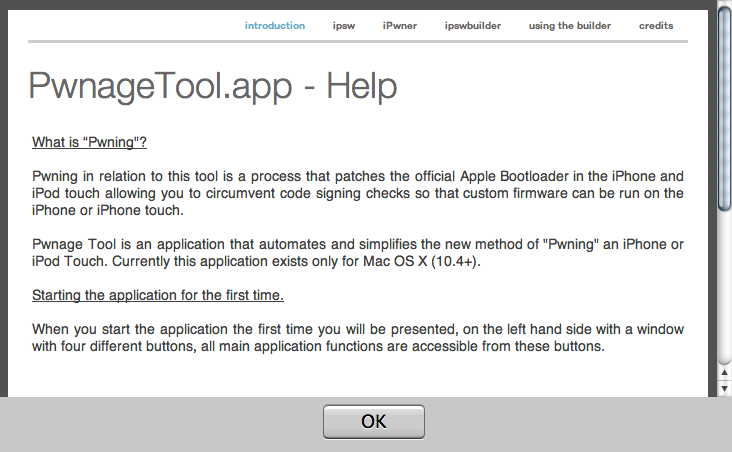Click the paragraph starting "Pwnage Tool is"
The height and width of the screenshot is (452, 732).
[358, 253]
